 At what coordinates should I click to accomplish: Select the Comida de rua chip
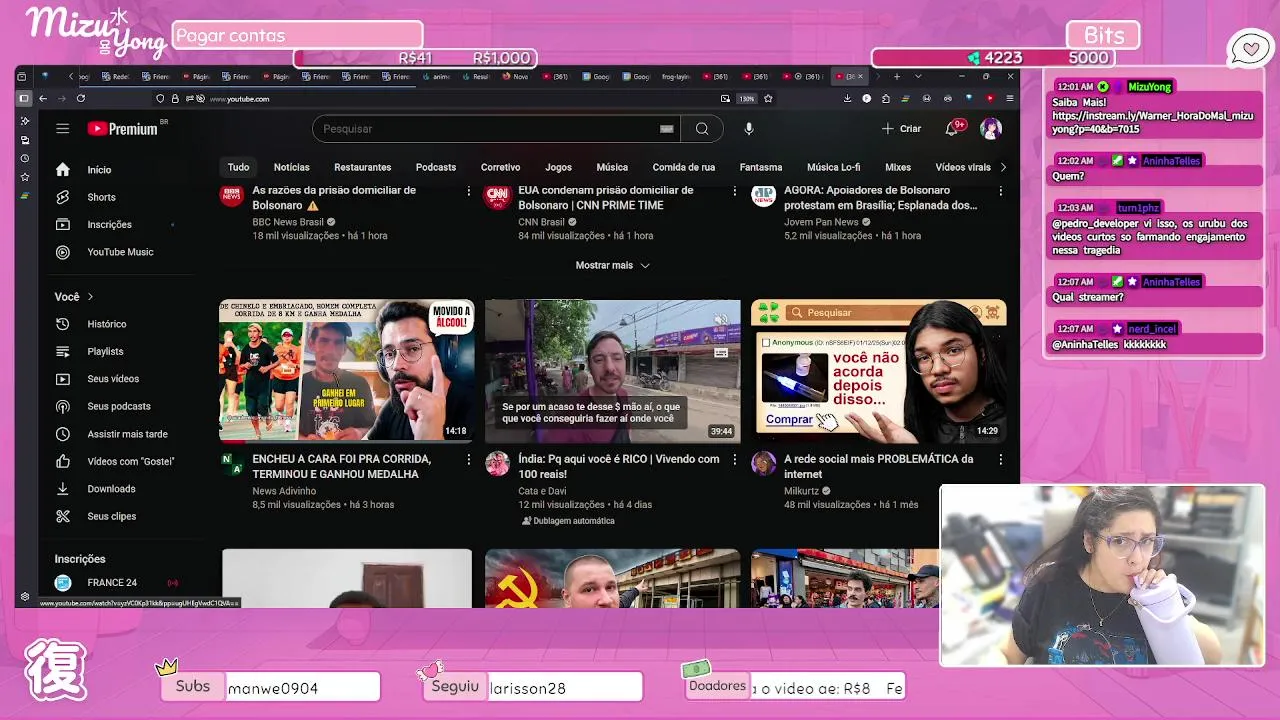pyautogui.click(x=684, y=167)
